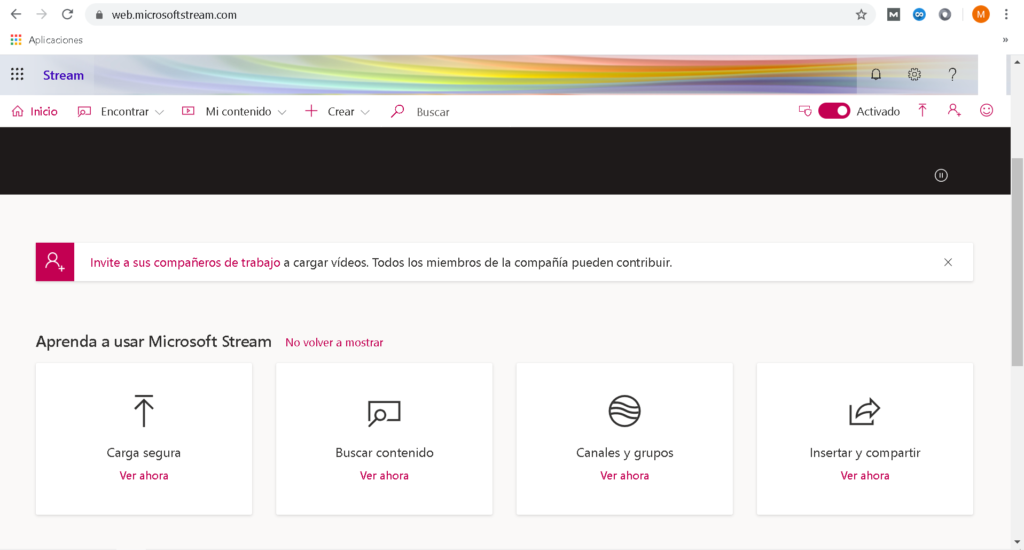Go back in the browser
The image size is (1024, 550).
point(16,14)
